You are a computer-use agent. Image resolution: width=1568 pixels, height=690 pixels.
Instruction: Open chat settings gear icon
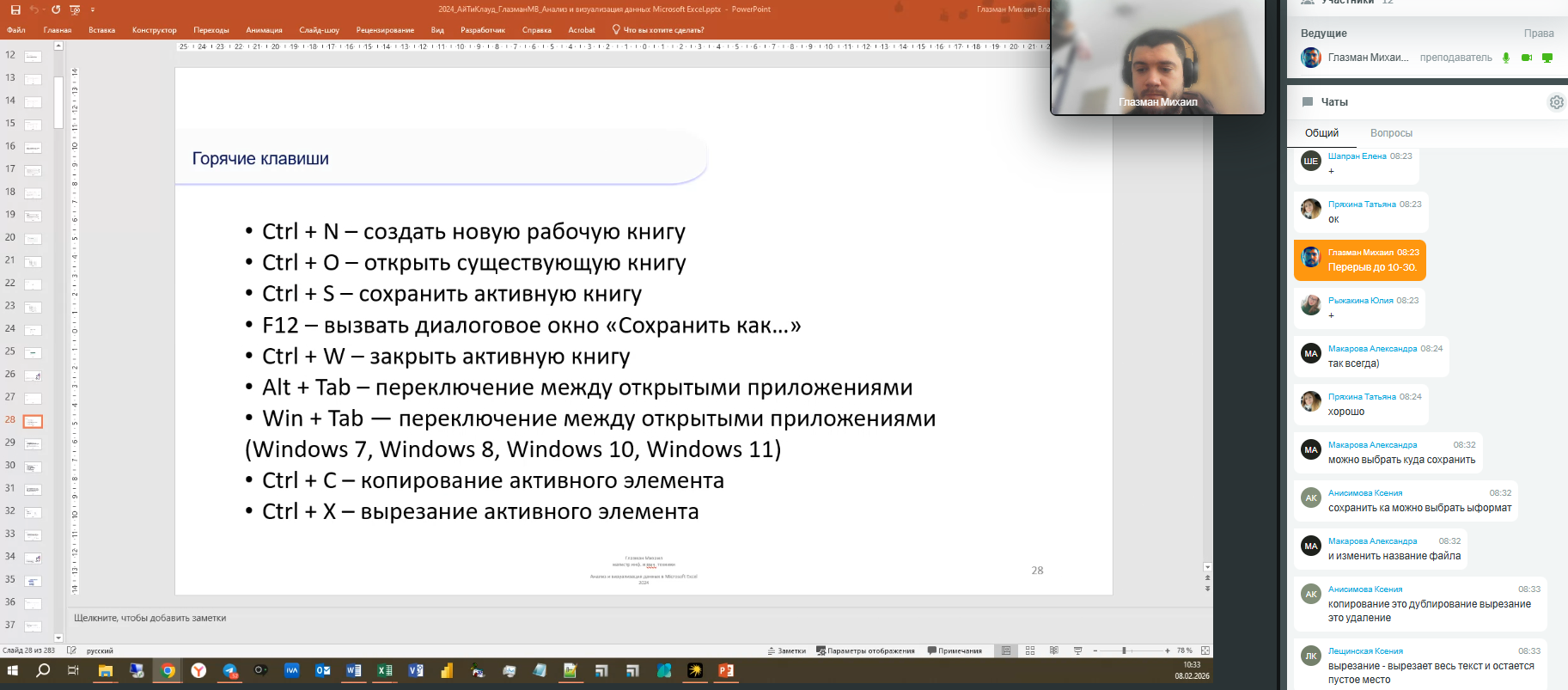[x=1556, y=102]
